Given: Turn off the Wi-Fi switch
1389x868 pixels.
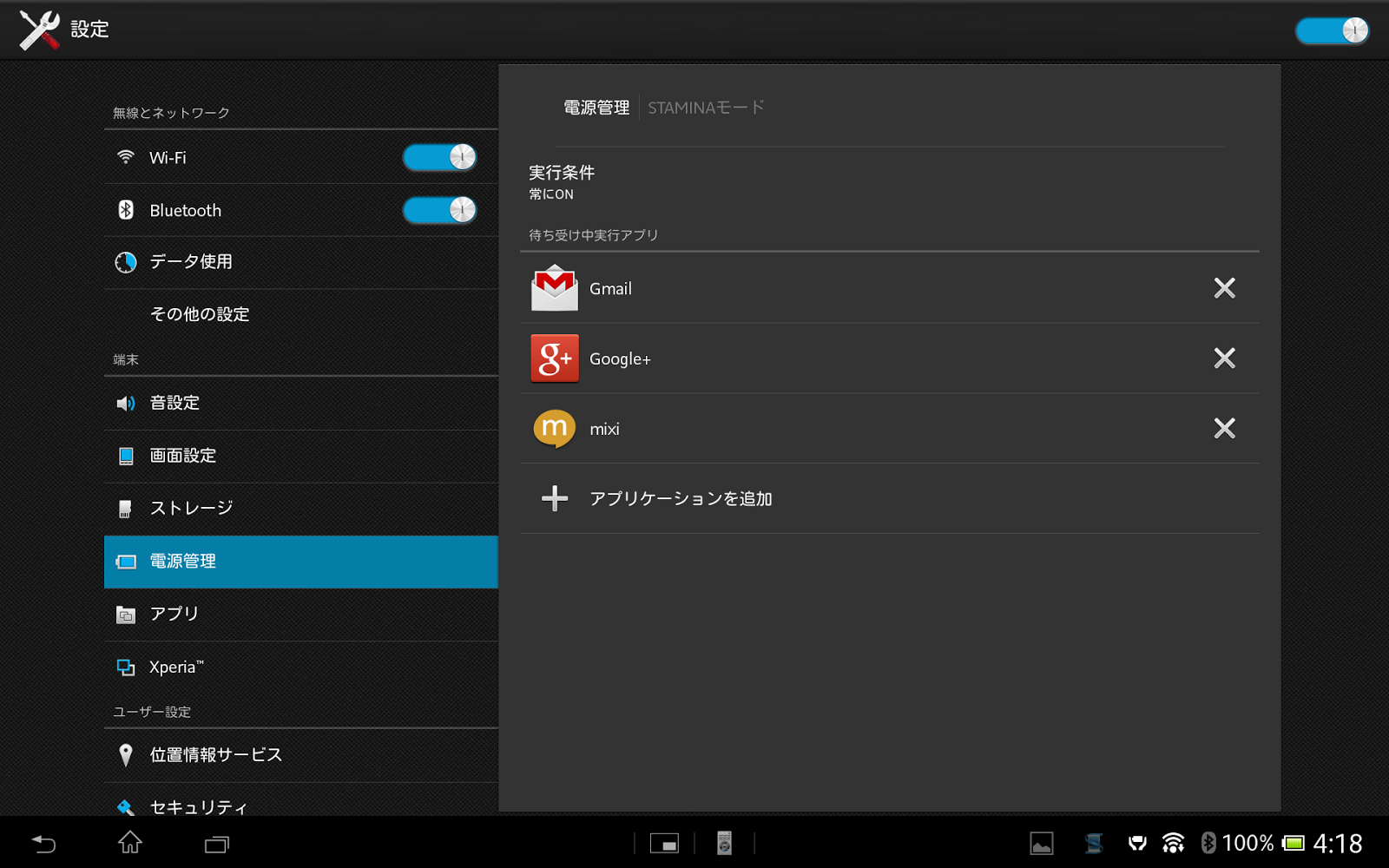Looking at the screenshot, I should [439, 157].
